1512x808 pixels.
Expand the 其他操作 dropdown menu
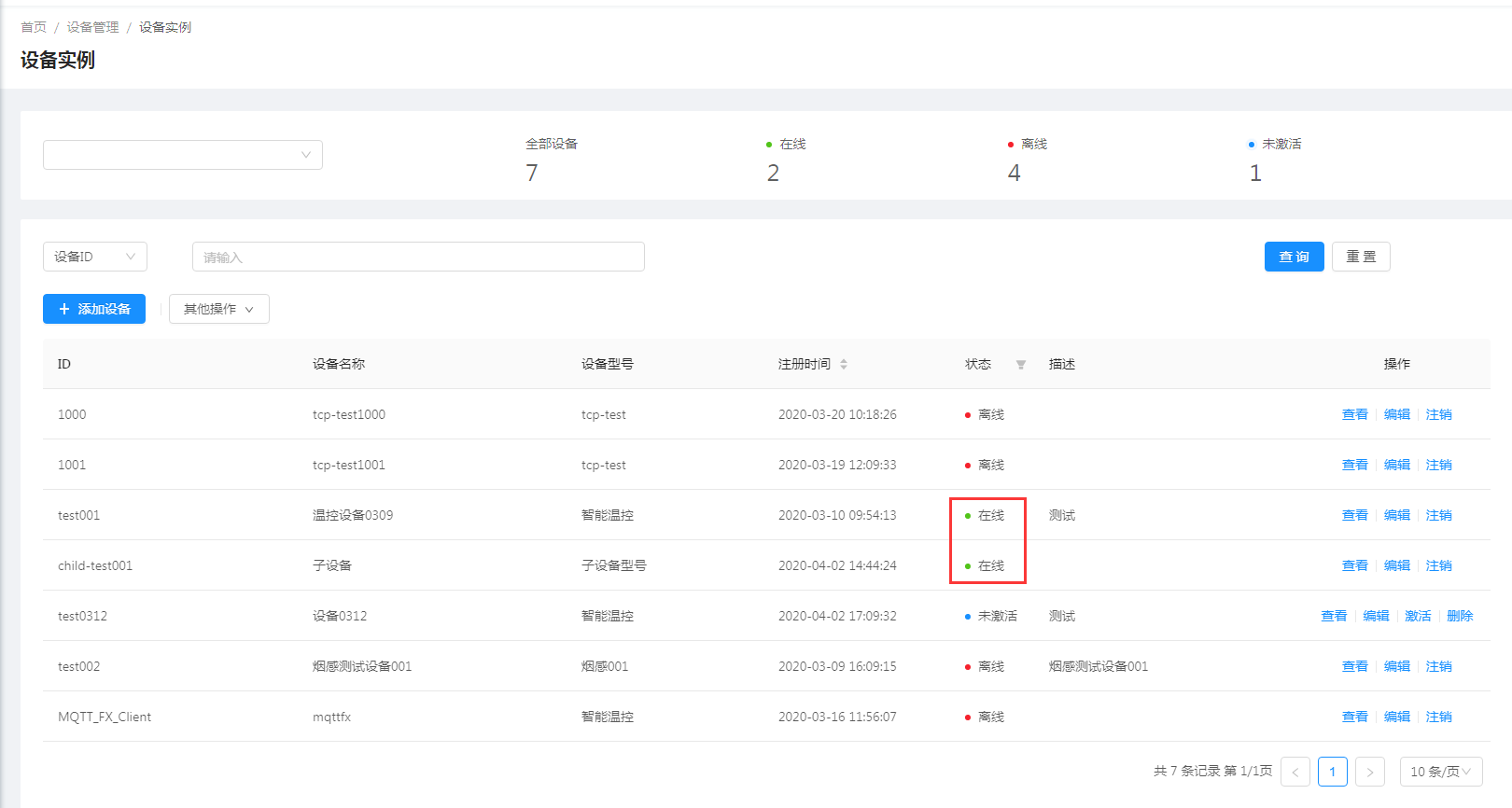218,309
